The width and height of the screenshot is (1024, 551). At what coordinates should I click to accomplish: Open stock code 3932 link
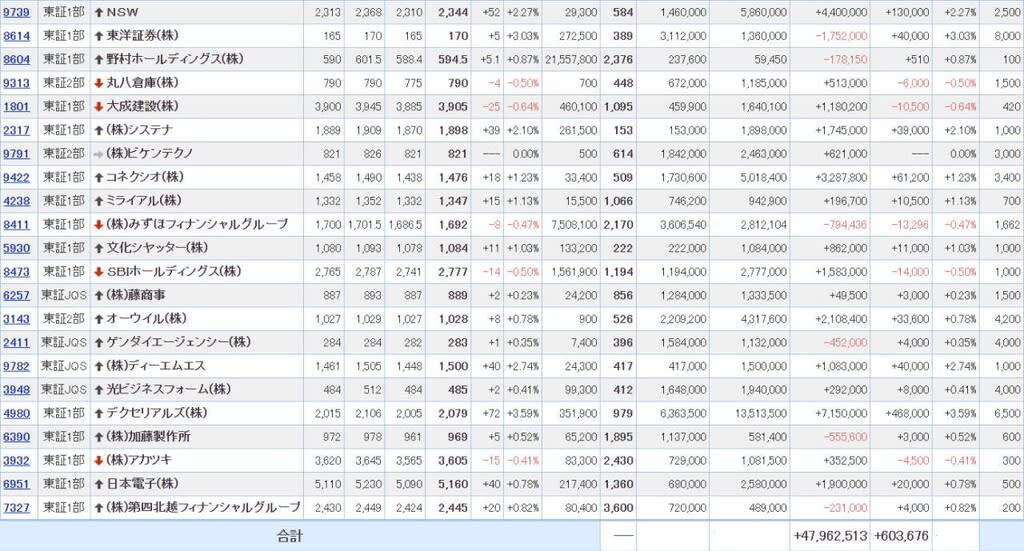tap(16, 460)
